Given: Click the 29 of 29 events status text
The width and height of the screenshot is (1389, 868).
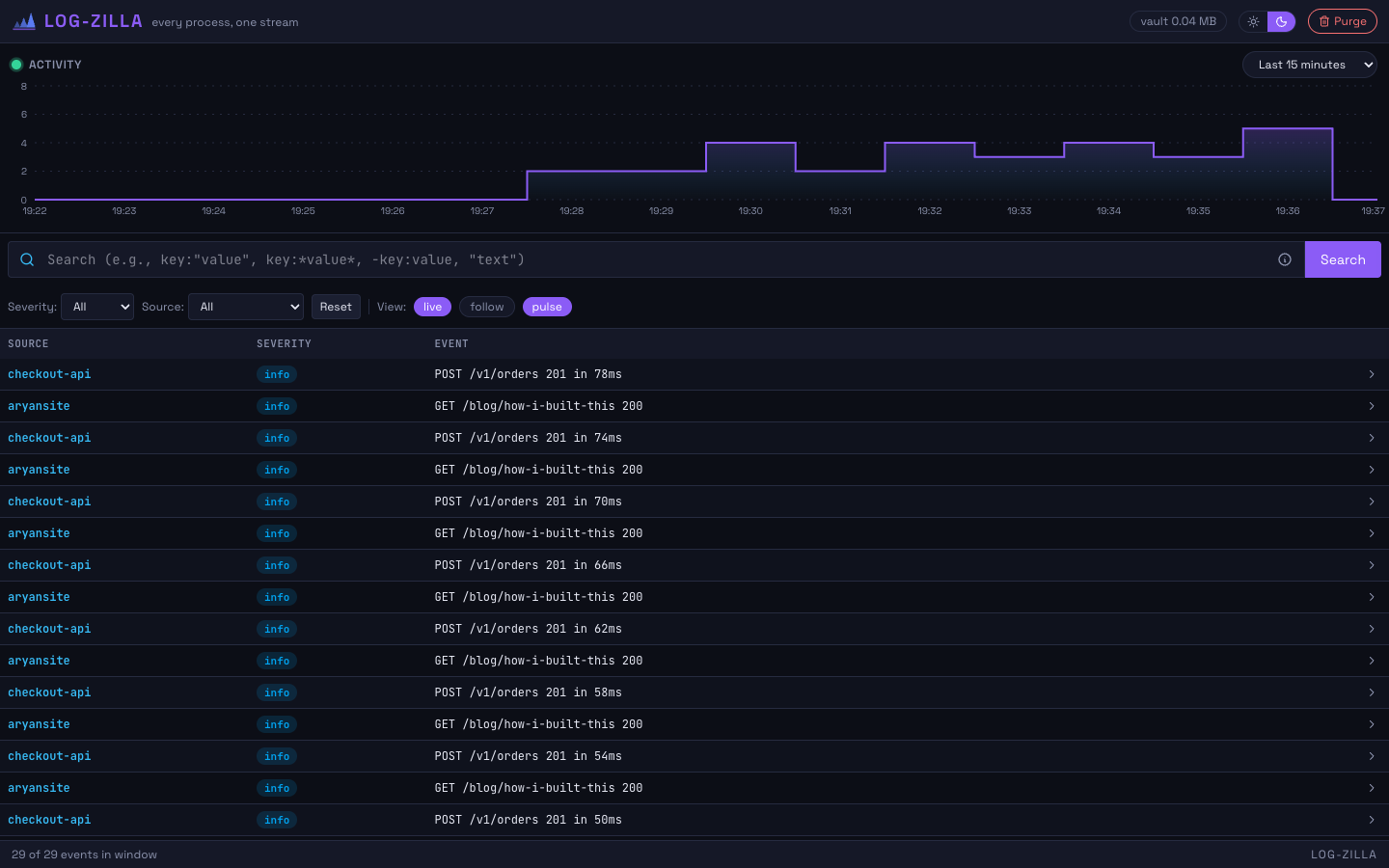Looking at the screenshot, I should pos(84,854).
